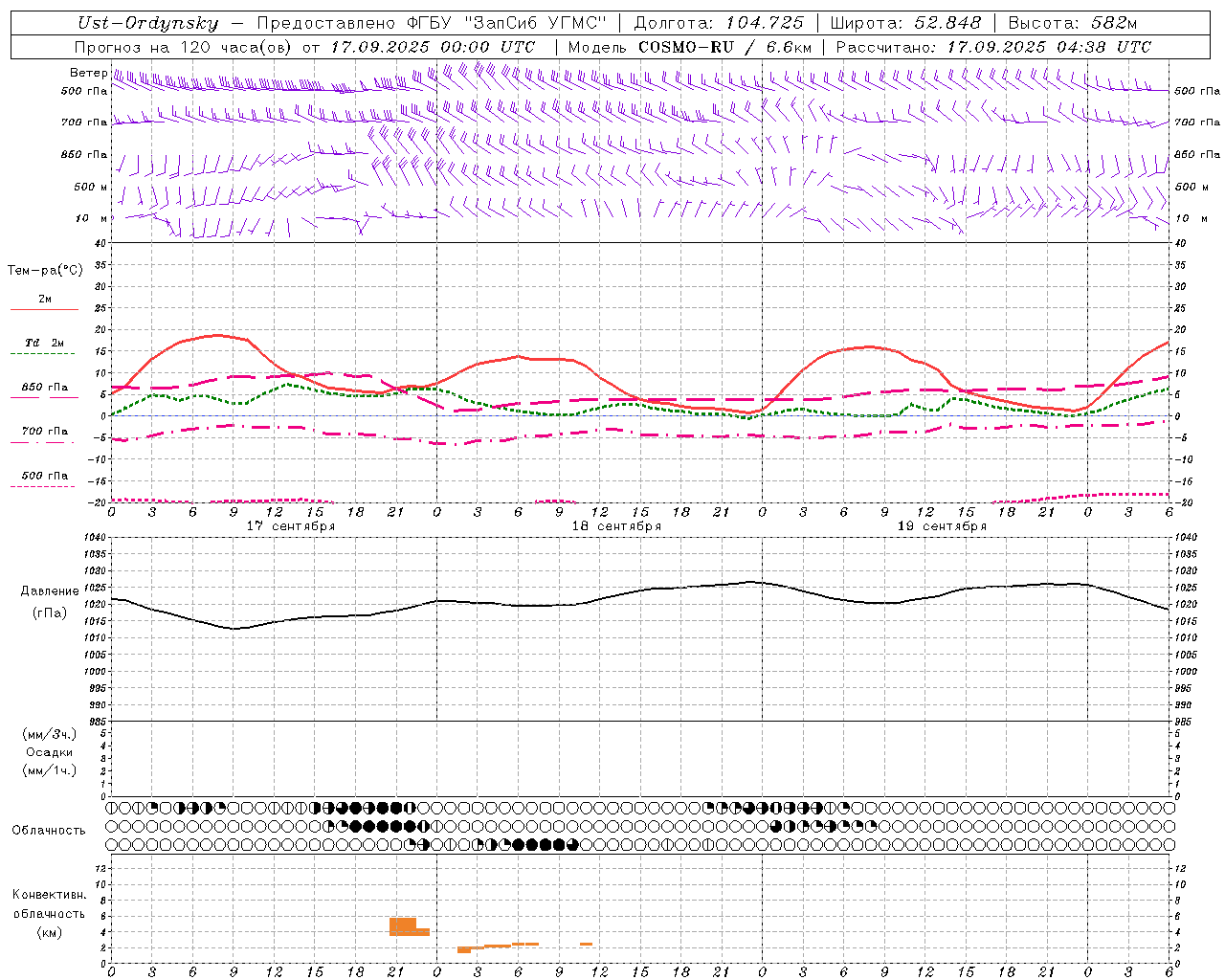Screen dimensions: 1225x980
Task: Click the 'Давление' pressure panel label
Action: 50,591
